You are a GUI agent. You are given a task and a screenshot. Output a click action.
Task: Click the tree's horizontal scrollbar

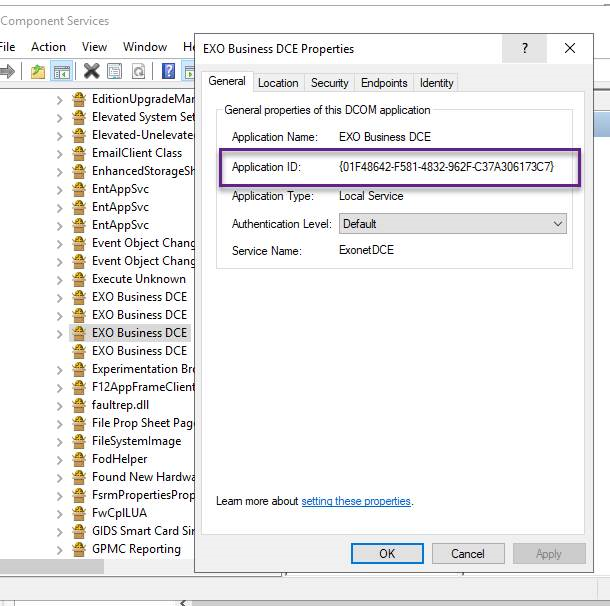(x=52, y=567)
